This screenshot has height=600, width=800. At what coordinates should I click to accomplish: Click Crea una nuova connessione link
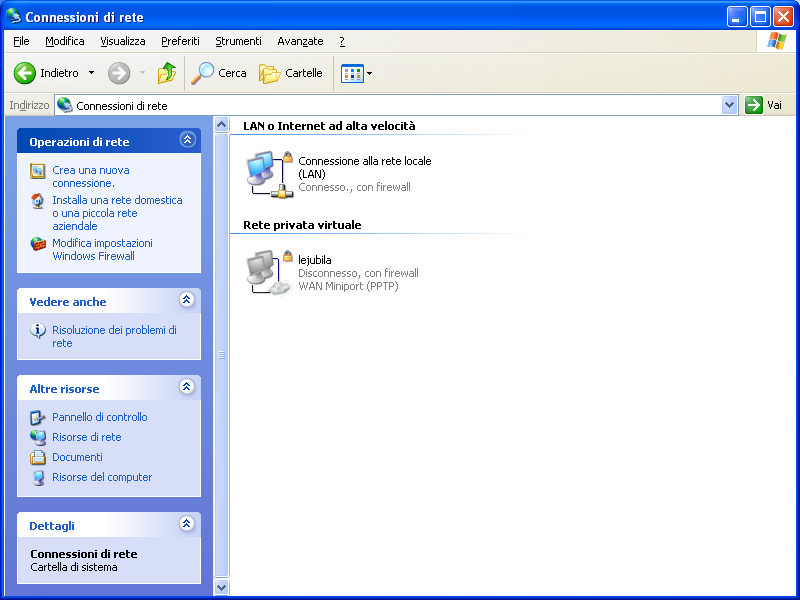click(x=91, y=177)
